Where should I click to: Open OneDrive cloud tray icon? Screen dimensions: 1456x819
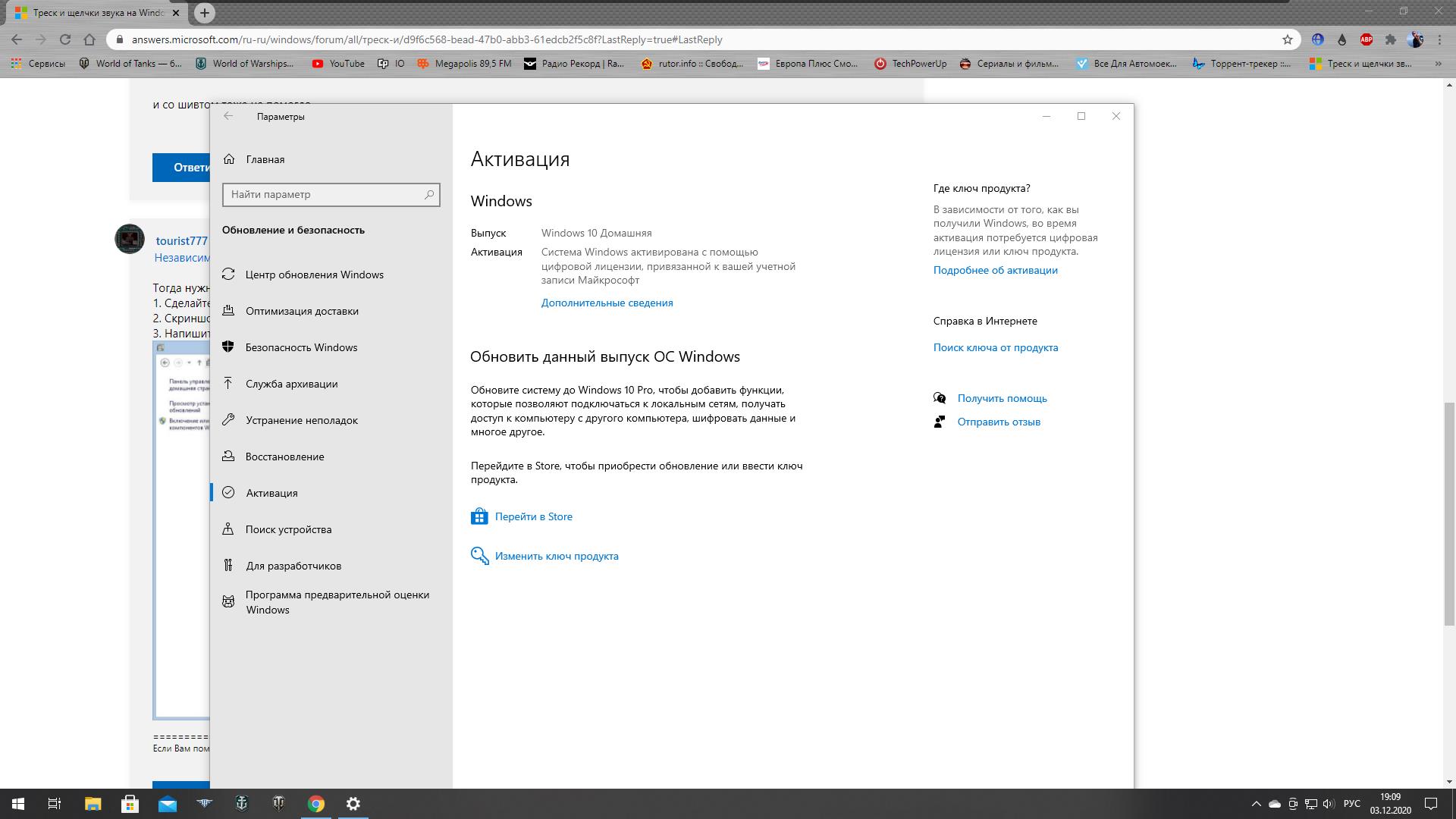tap(1274, 804)
